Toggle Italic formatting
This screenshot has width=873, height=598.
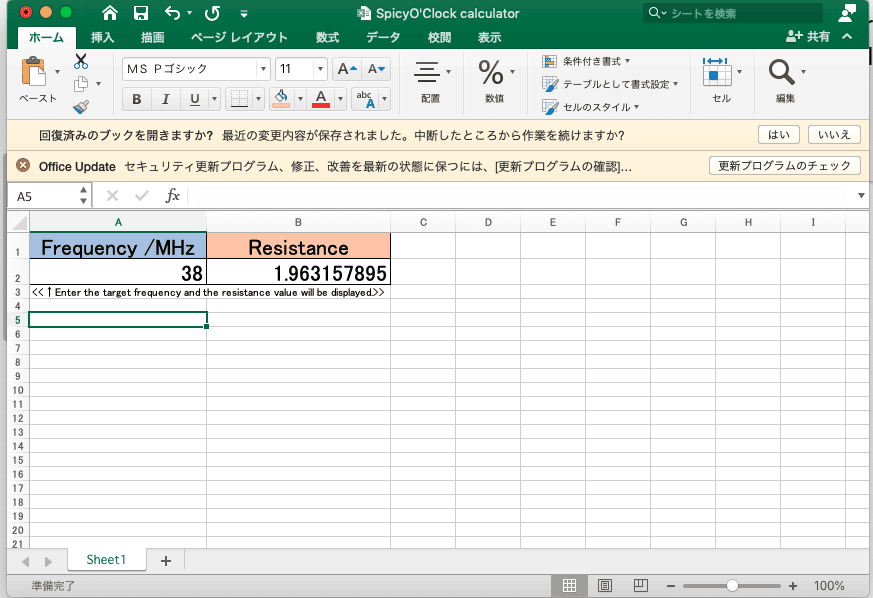165,99
